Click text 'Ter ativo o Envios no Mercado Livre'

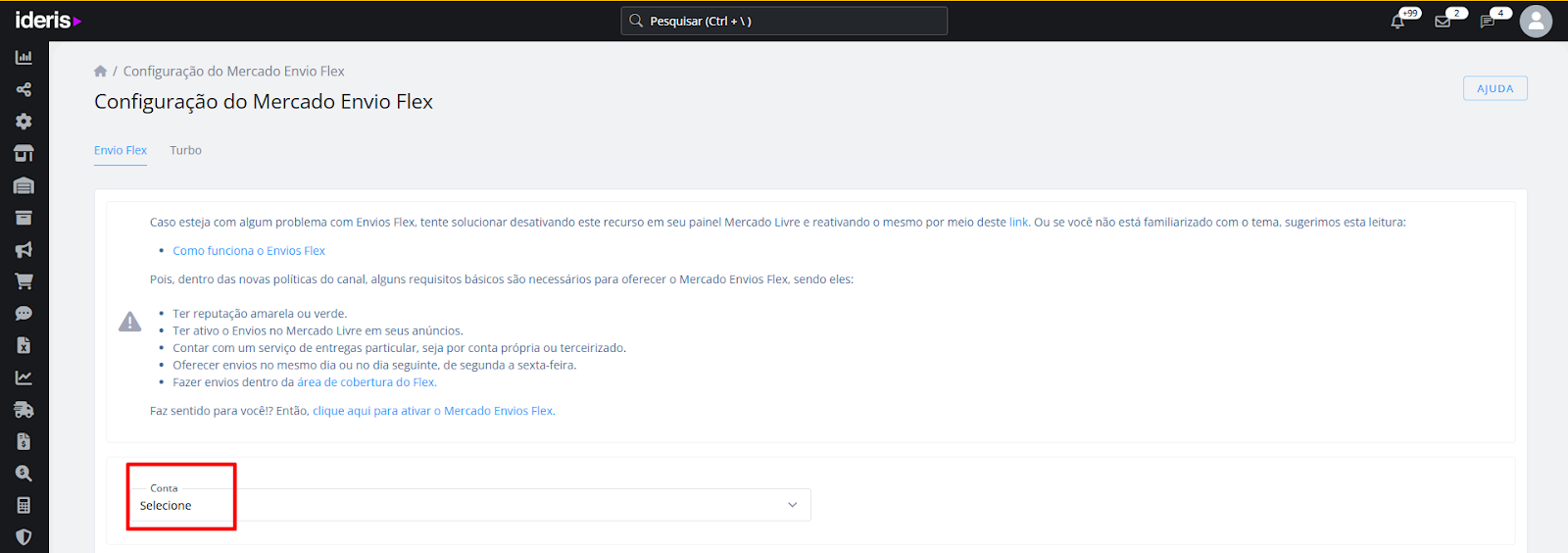pyautogui.click(x=268, y=330)
